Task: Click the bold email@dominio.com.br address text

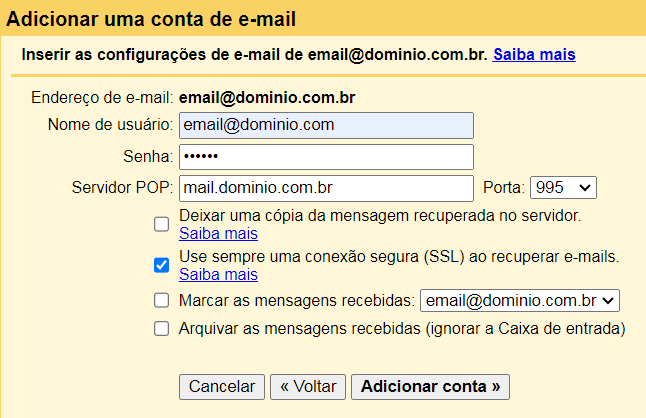Action: [267, 98]
